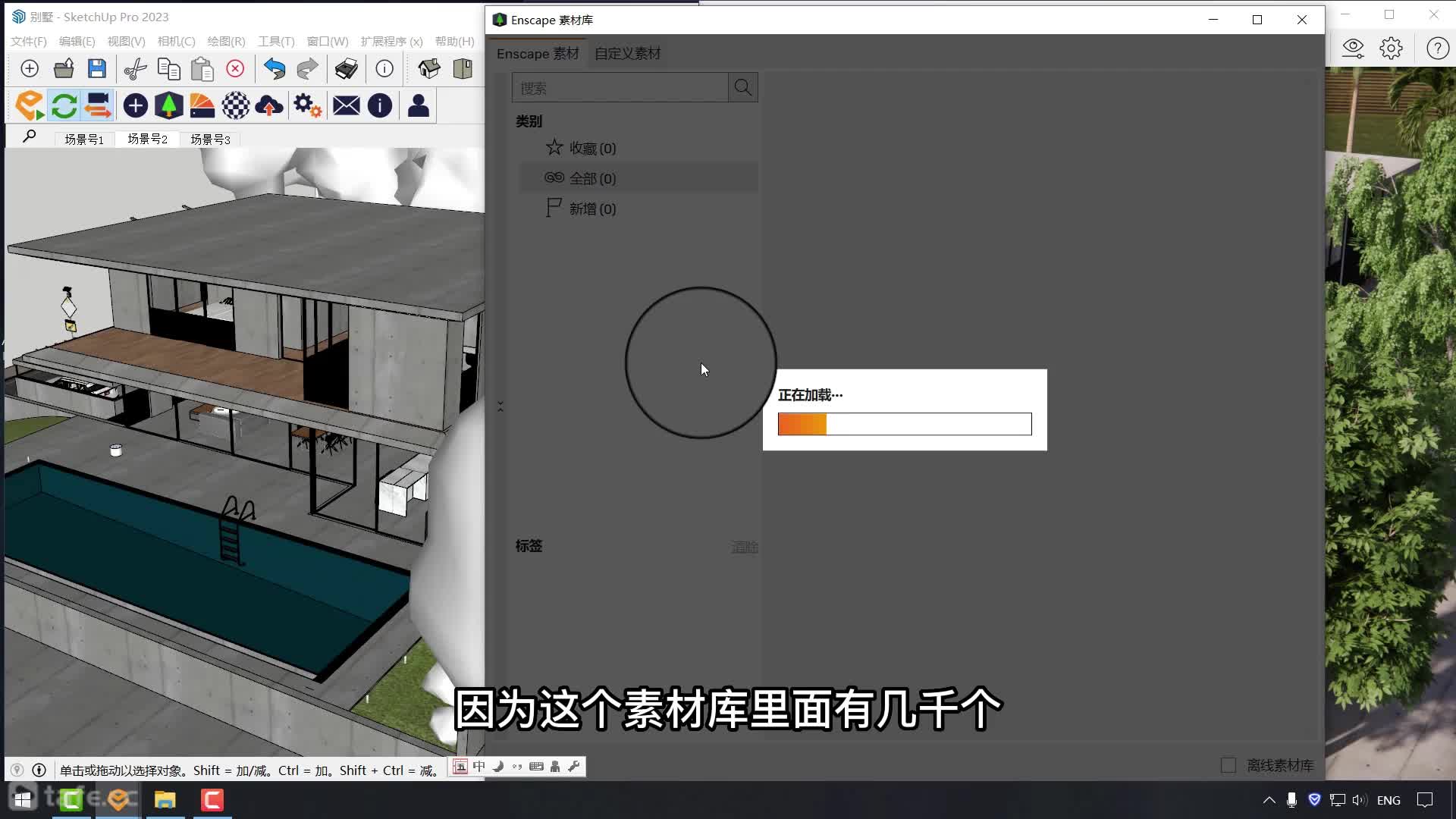Click the 搜索 search input field

620,88
